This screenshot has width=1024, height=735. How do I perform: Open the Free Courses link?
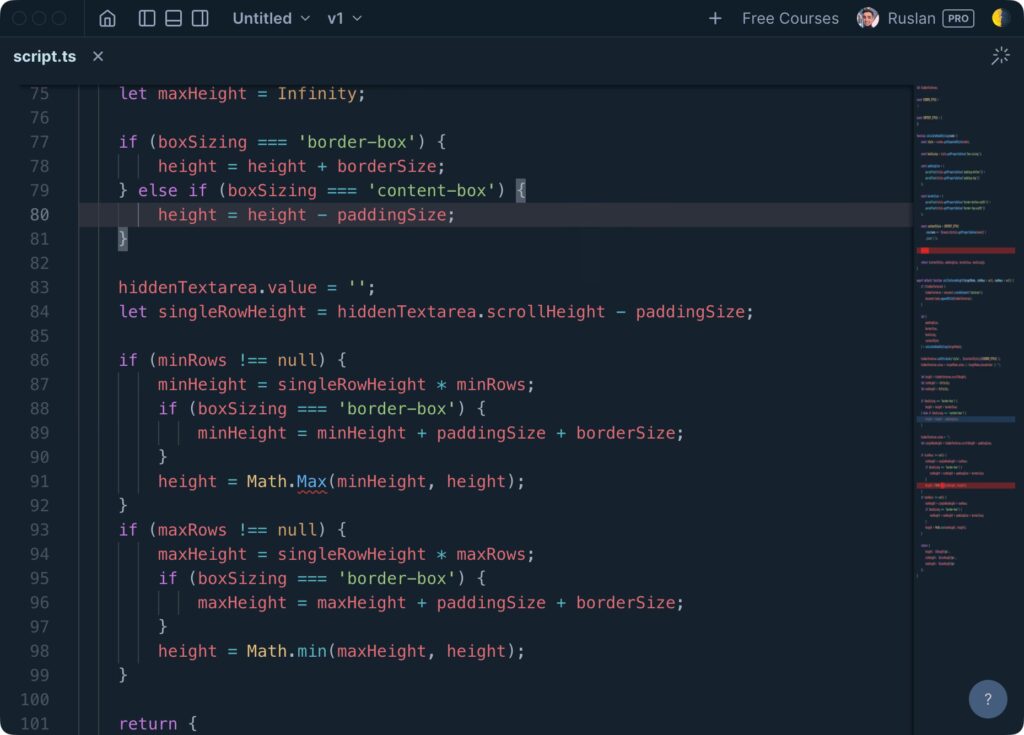[x=790, y=18]
